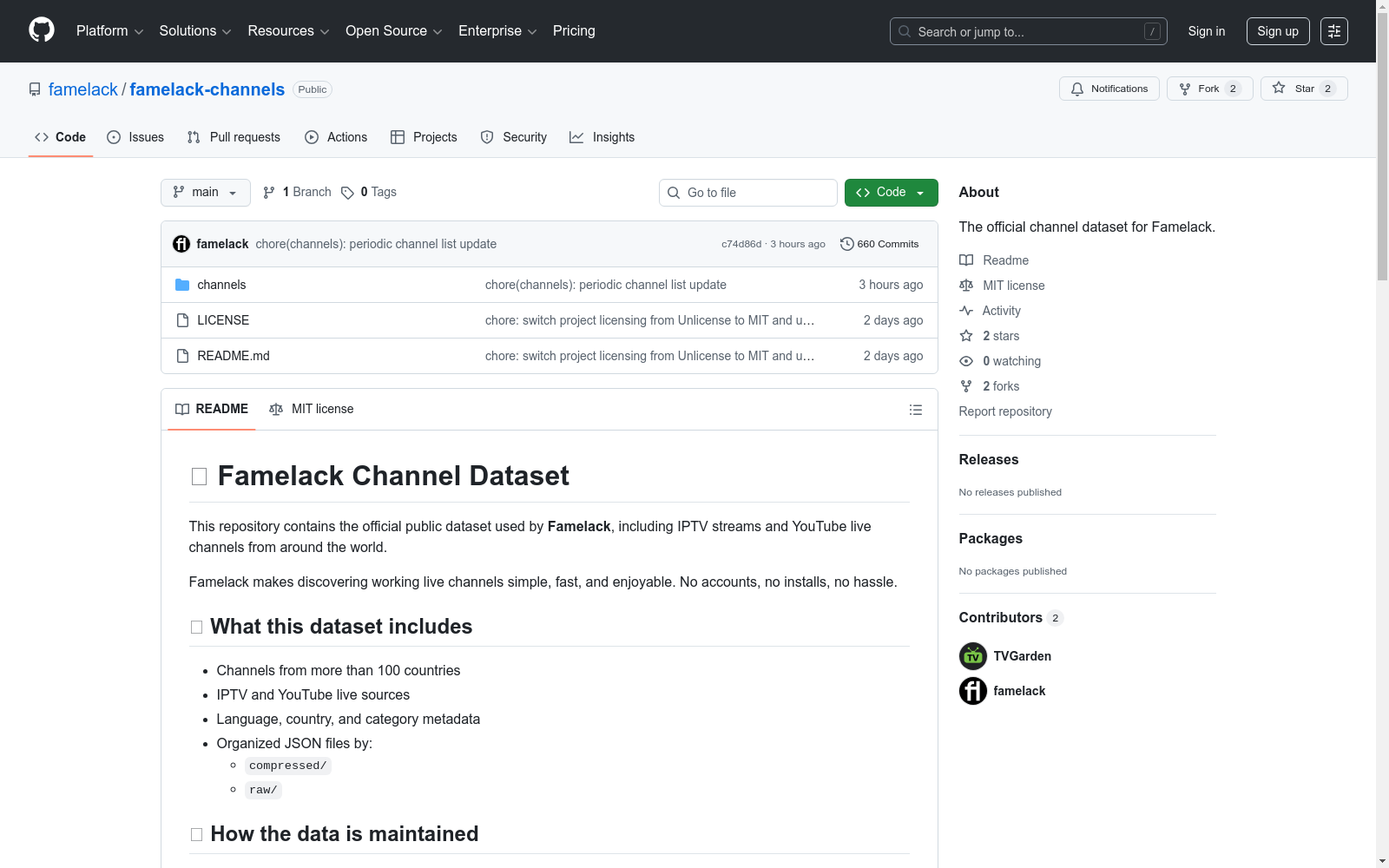Click the README.md file icon

[182, 356]
